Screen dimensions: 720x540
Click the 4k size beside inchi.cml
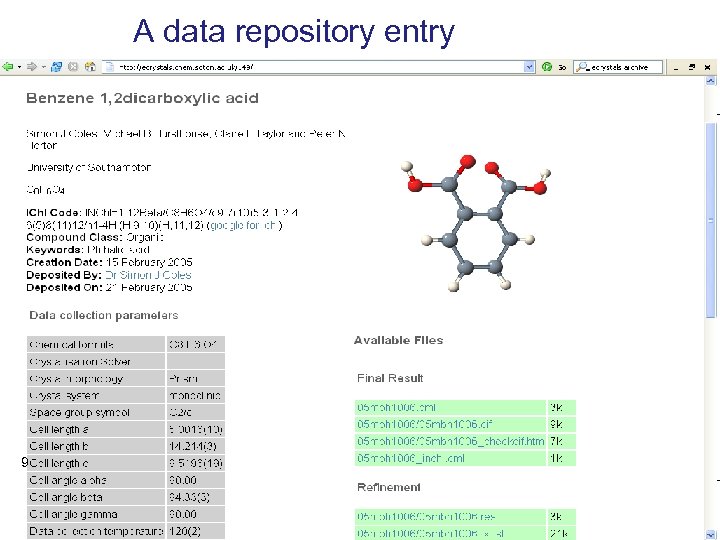562,458
